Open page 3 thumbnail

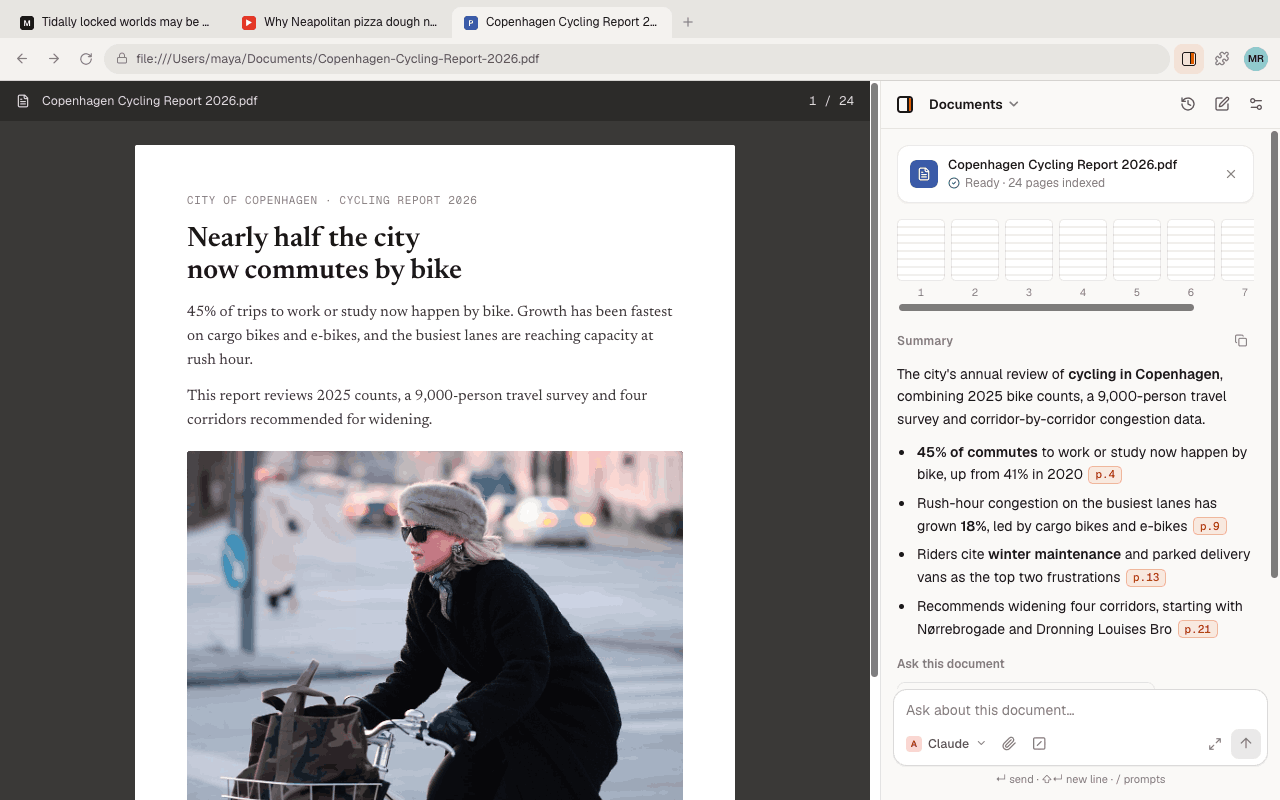1029,250
